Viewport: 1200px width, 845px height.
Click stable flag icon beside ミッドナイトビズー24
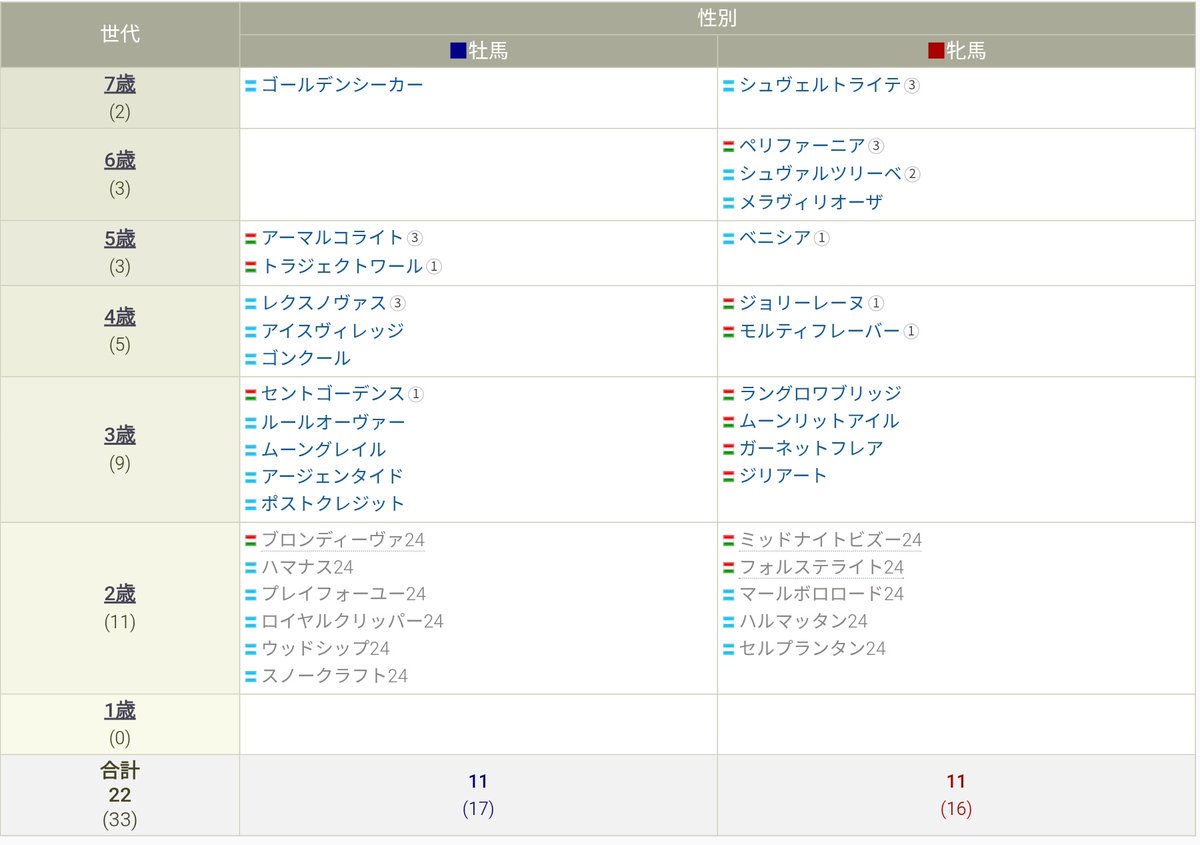(x=729, y=541)
